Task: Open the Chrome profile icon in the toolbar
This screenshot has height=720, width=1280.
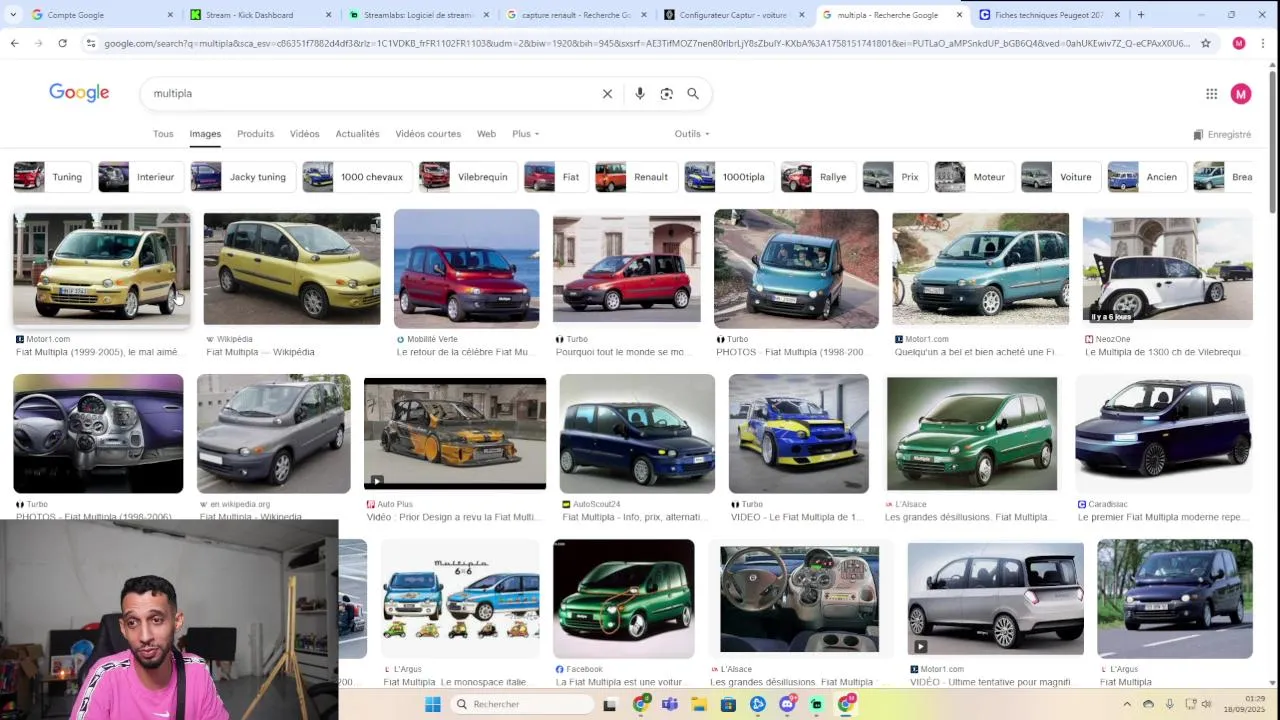Action: coord(1239,43)
